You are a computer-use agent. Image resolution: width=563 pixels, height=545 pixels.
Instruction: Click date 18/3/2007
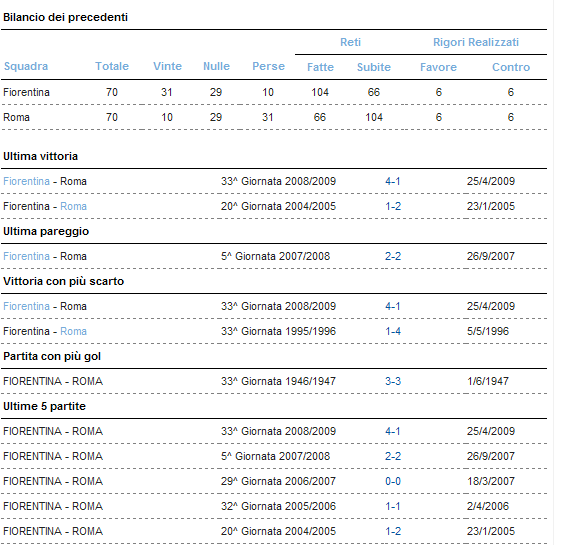[x=491, y=481]
